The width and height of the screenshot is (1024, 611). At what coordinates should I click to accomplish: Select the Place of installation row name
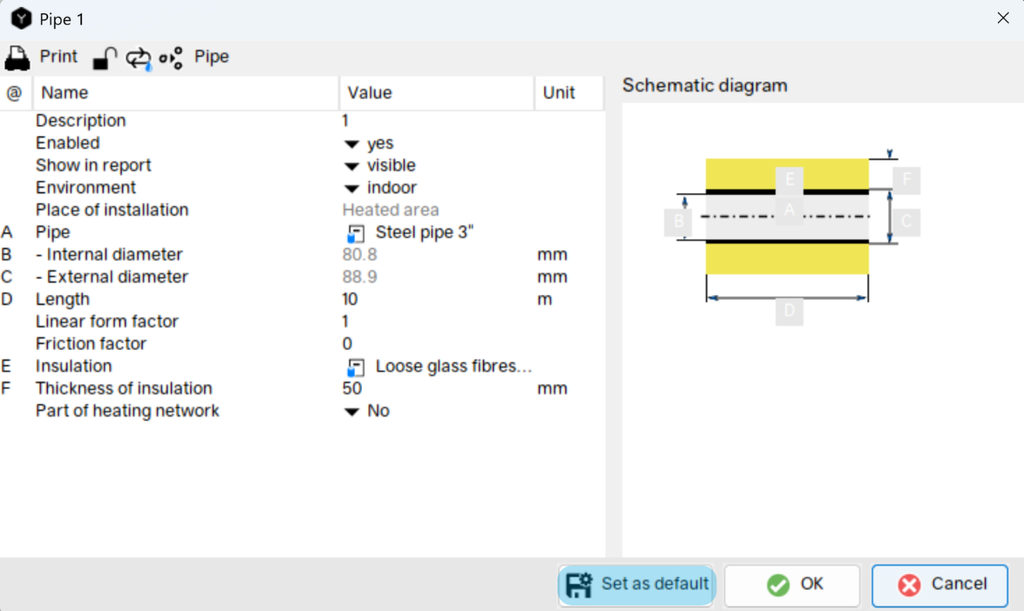[112, 210]
